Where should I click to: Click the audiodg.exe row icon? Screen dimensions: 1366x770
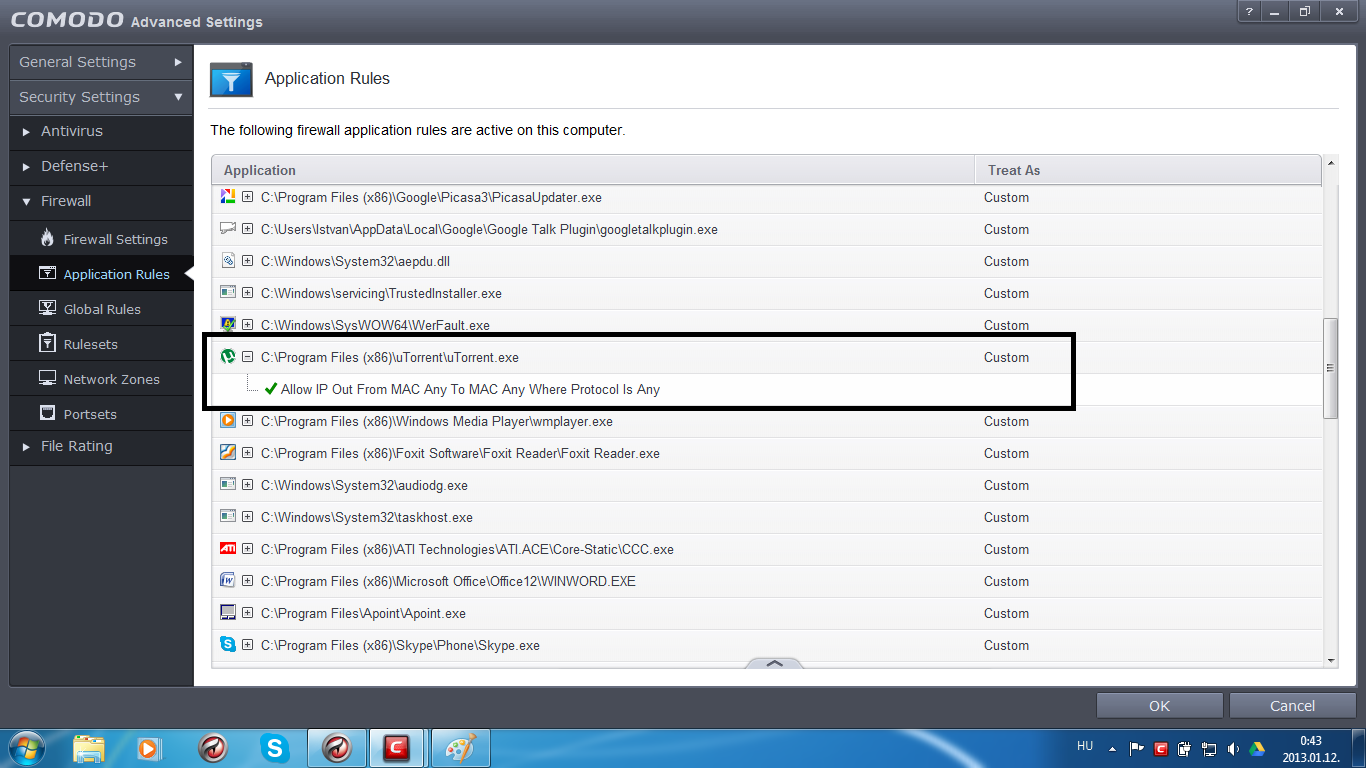(228, 485)
